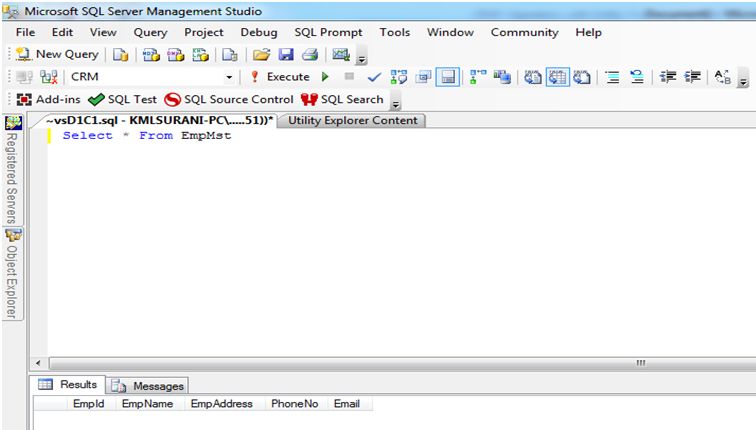The image size is (756, 430).
Task: Switch to Utility Explorer Content tab
Action: (352, 121)
